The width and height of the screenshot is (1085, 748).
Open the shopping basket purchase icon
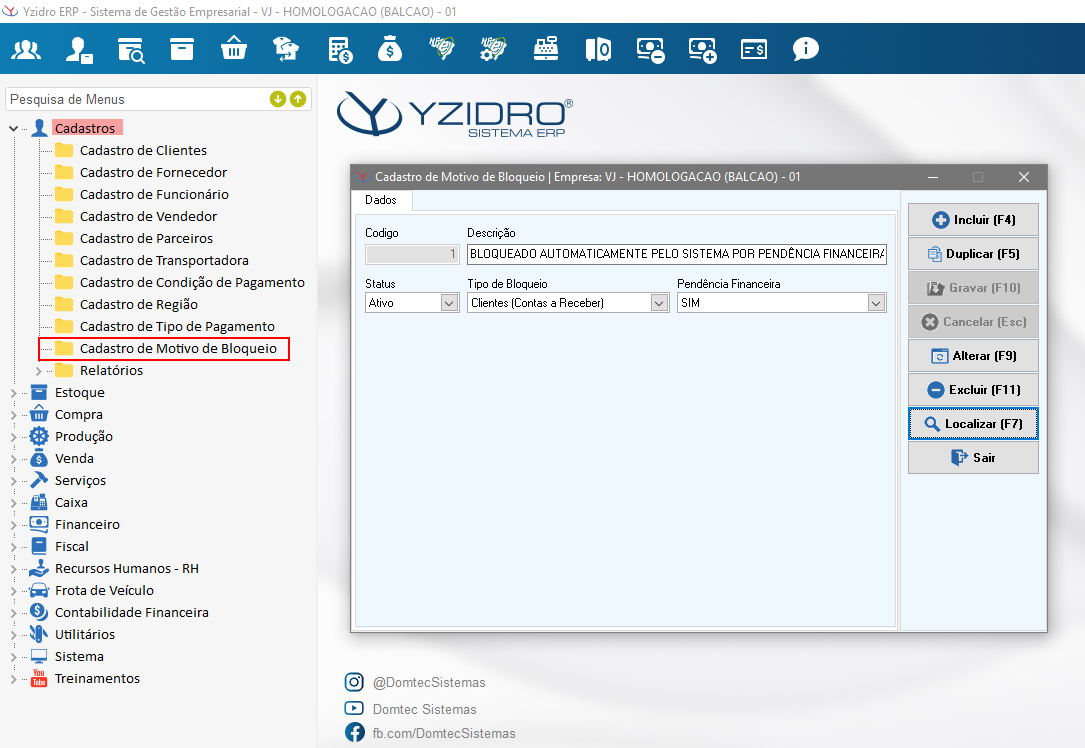[x=234, y=50]
